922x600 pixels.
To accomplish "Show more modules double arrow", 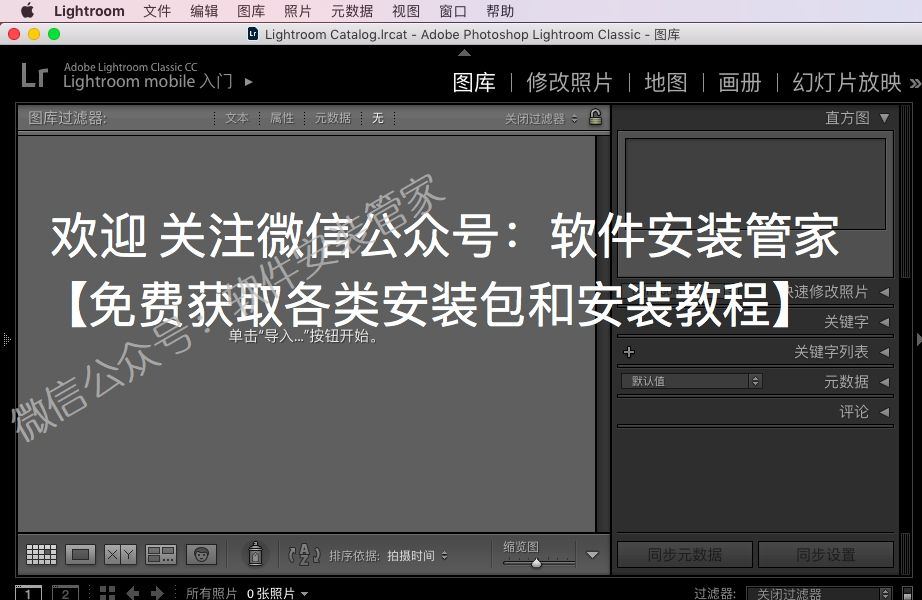I will (915, 83).
